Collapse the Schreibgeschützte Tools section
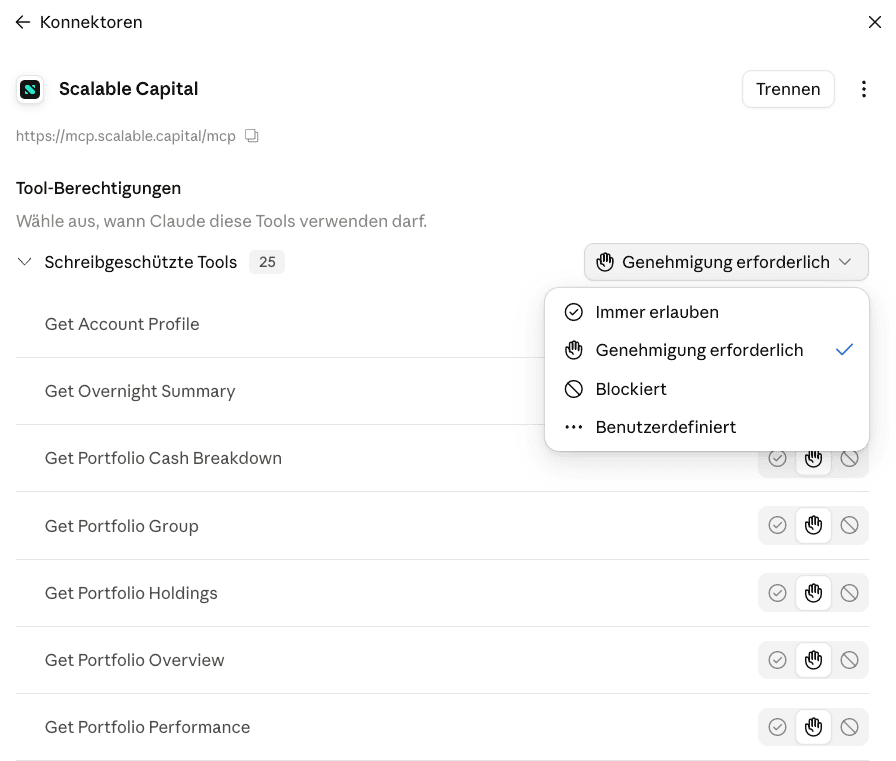 point(24,262)
